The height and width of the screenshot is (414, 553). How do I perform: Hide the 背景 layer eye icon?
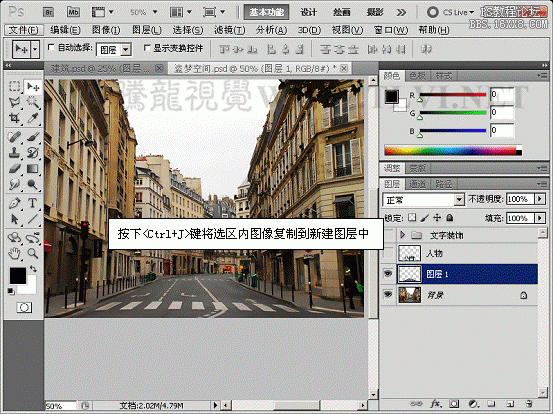click(388, 294)
